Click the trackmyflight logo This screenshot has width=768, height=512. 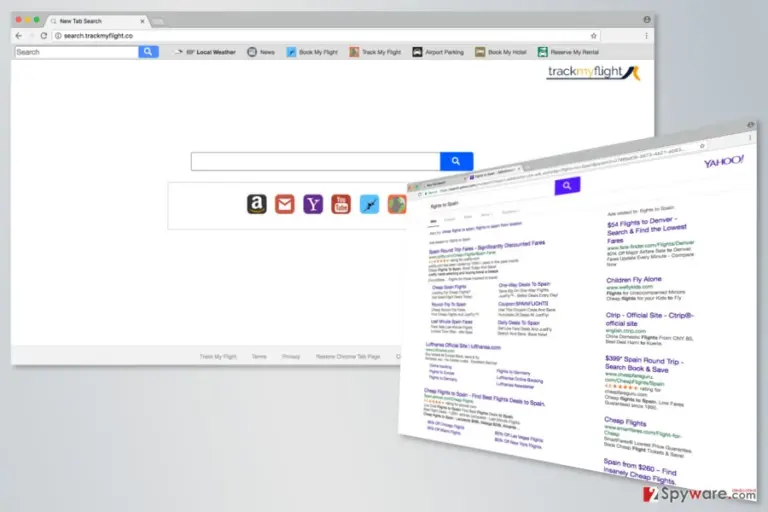coord(594,73)
